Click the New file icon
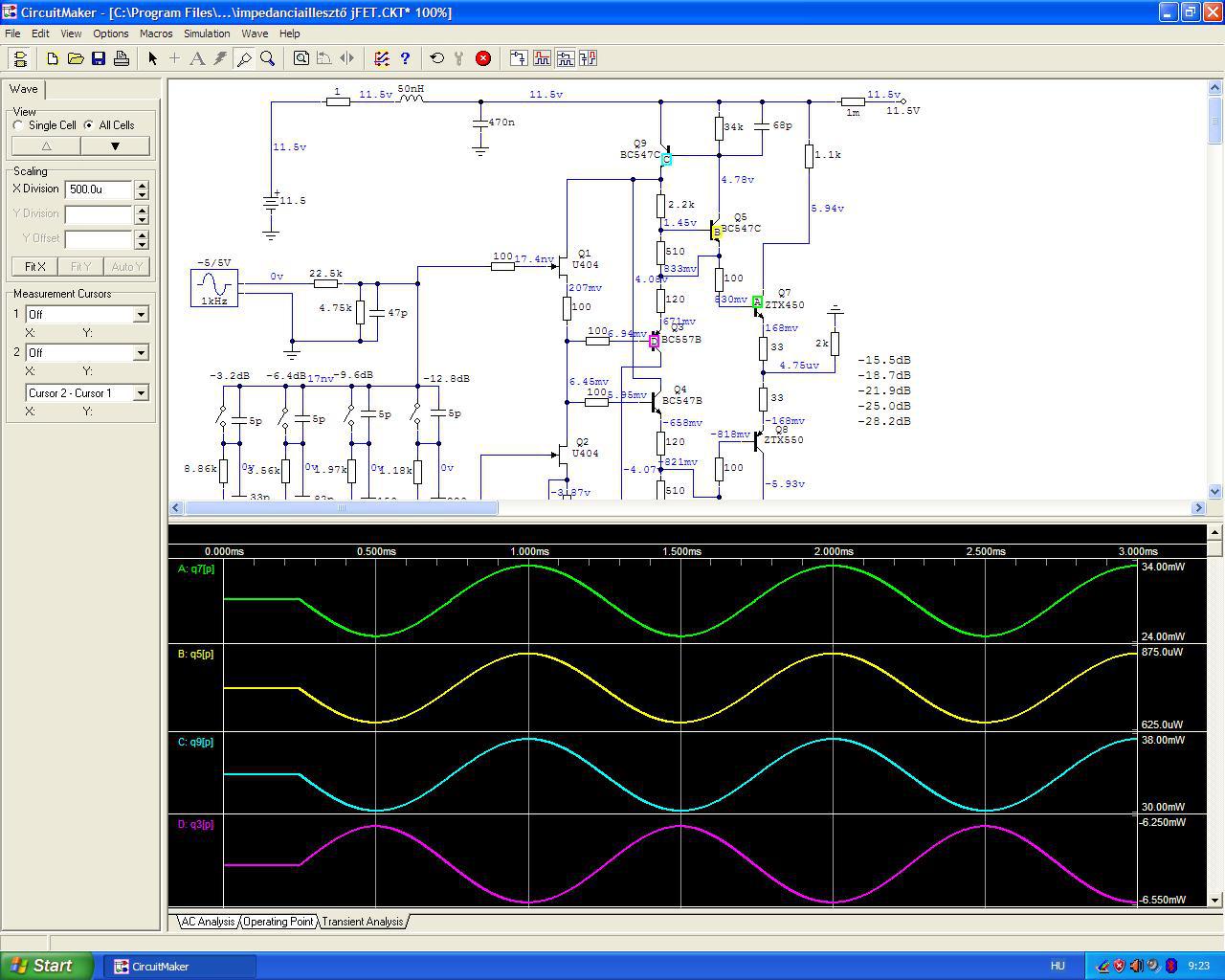Viewport: 1225px width, 980px height. [x=53, y=58]
